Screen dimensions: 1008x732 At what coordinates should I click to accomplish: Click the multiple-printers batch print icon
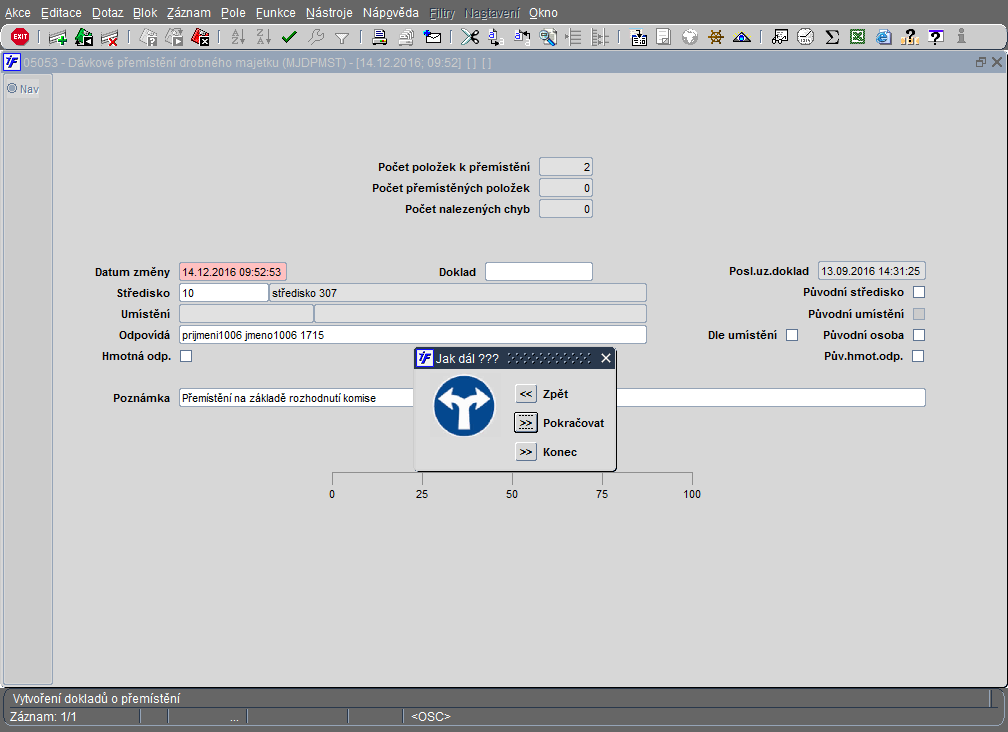[x=406, y=37]
